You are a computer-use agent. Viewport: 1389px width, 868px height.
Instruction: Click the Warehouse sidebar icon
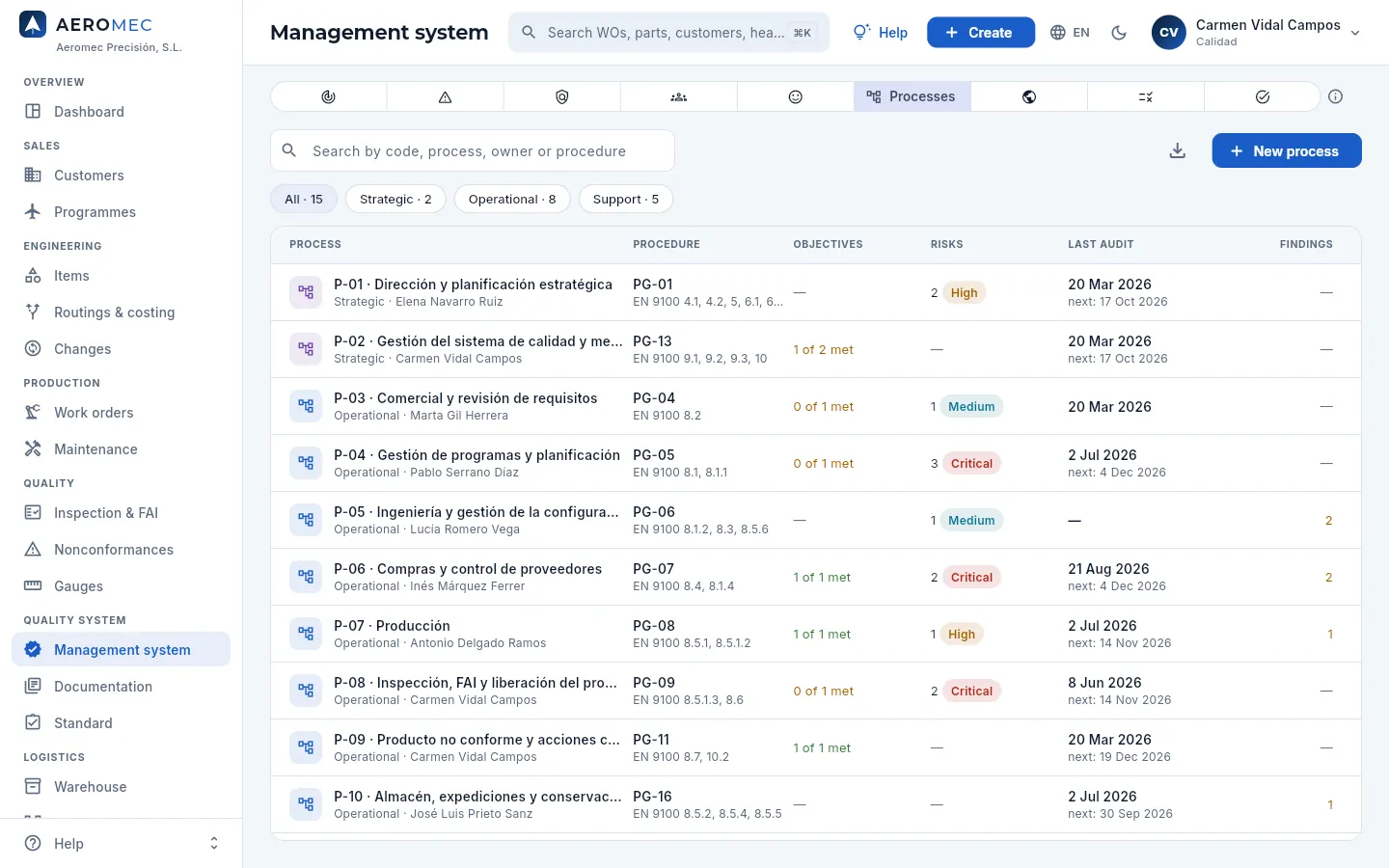point(33,786)
